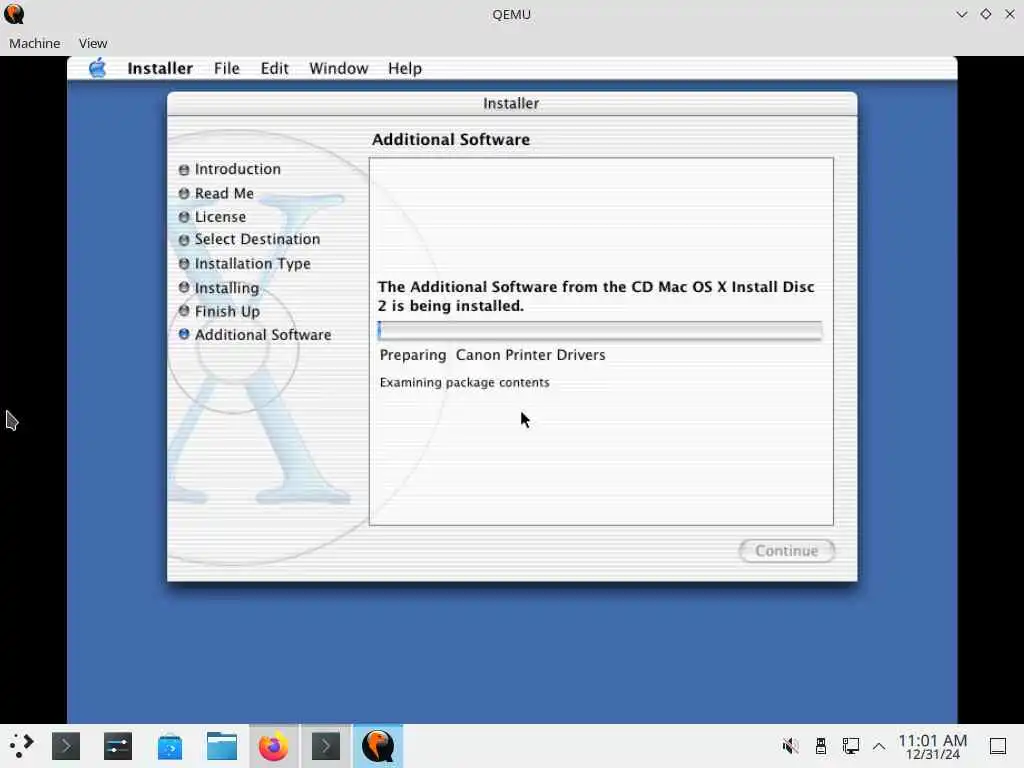Click the Continue button
The height and width of the screenshot is (768, 1024).
click(x=786, y=551)
